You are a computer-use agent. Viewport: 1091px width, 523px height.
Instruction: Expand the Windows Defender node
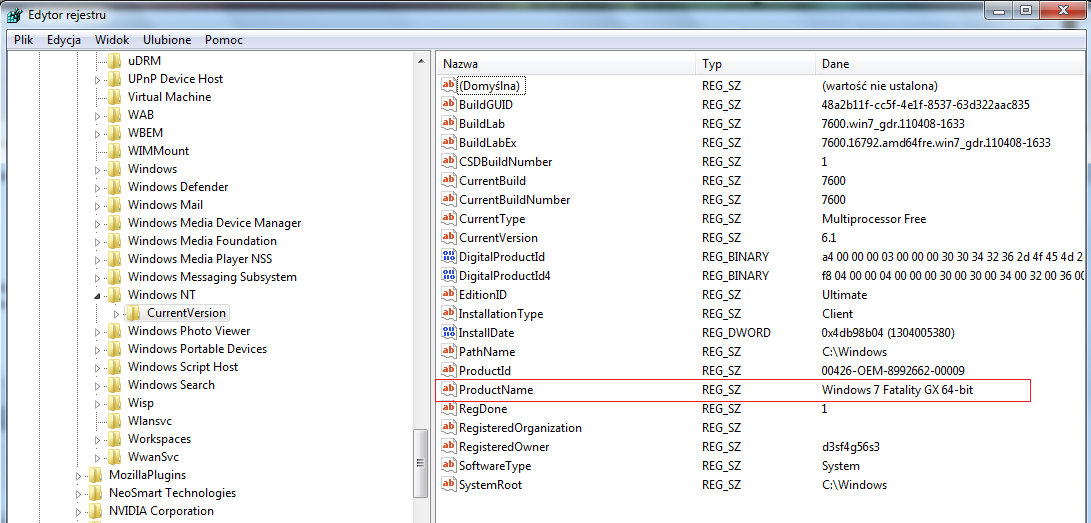(98, 188)
